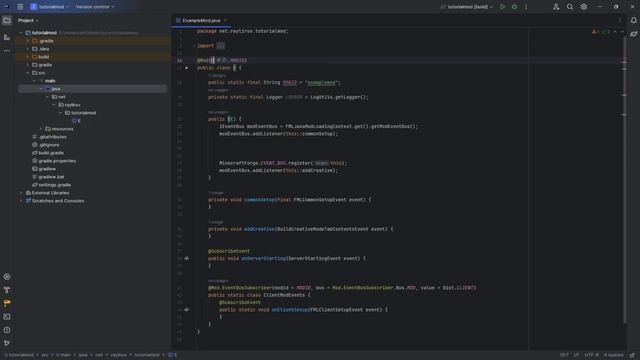Click gutter icon next to onServerStarting
640x360 pixels.
[187, 258]
